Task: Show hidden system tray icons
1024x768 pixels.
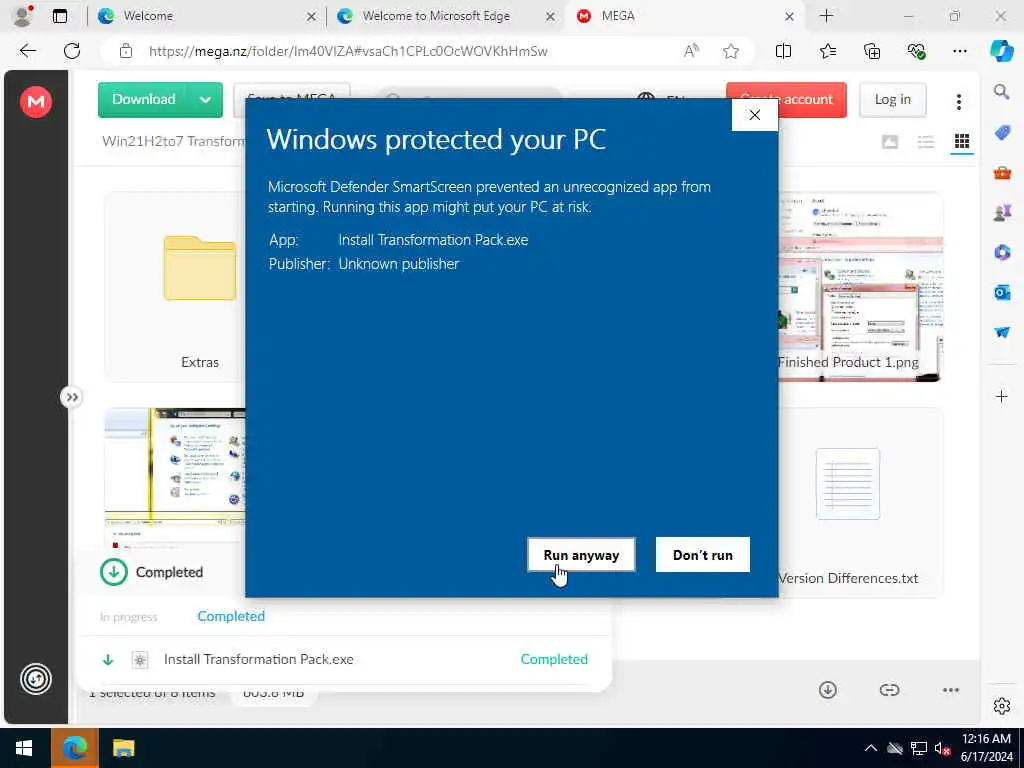Action: [x=871, y=748]
